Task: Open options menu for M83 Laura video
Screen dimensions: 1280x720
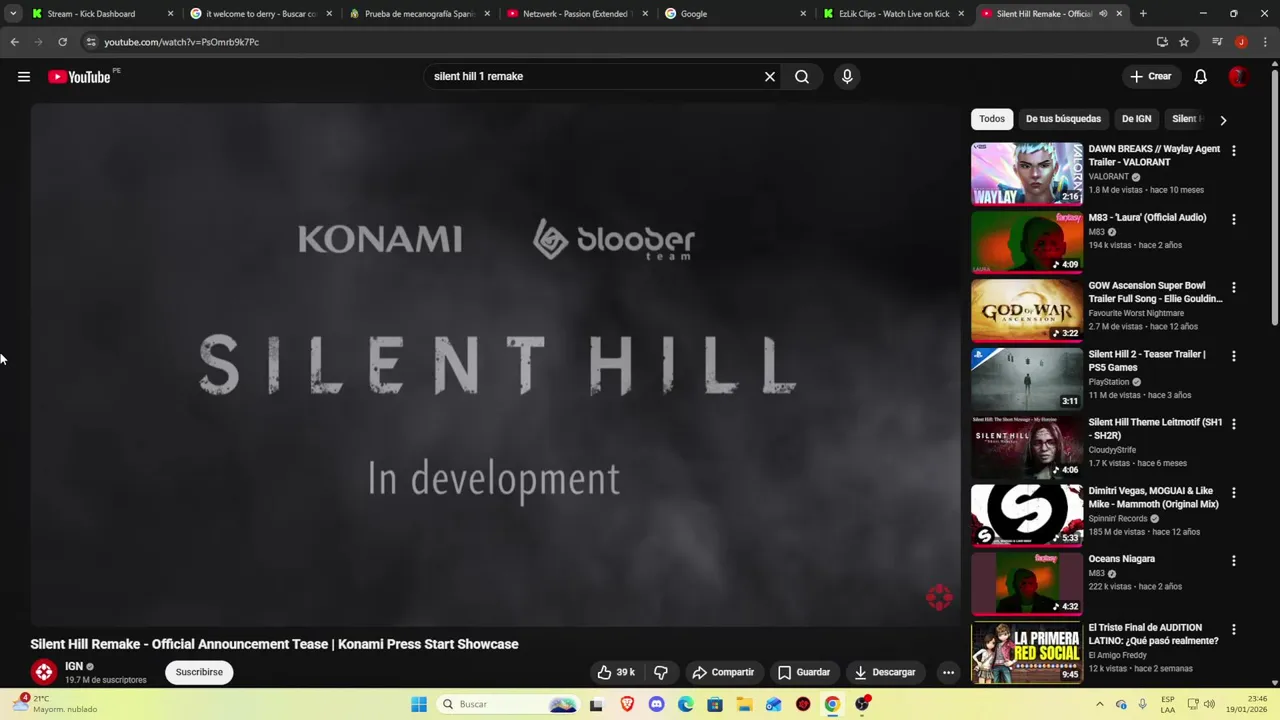Action: [1234, 219]
